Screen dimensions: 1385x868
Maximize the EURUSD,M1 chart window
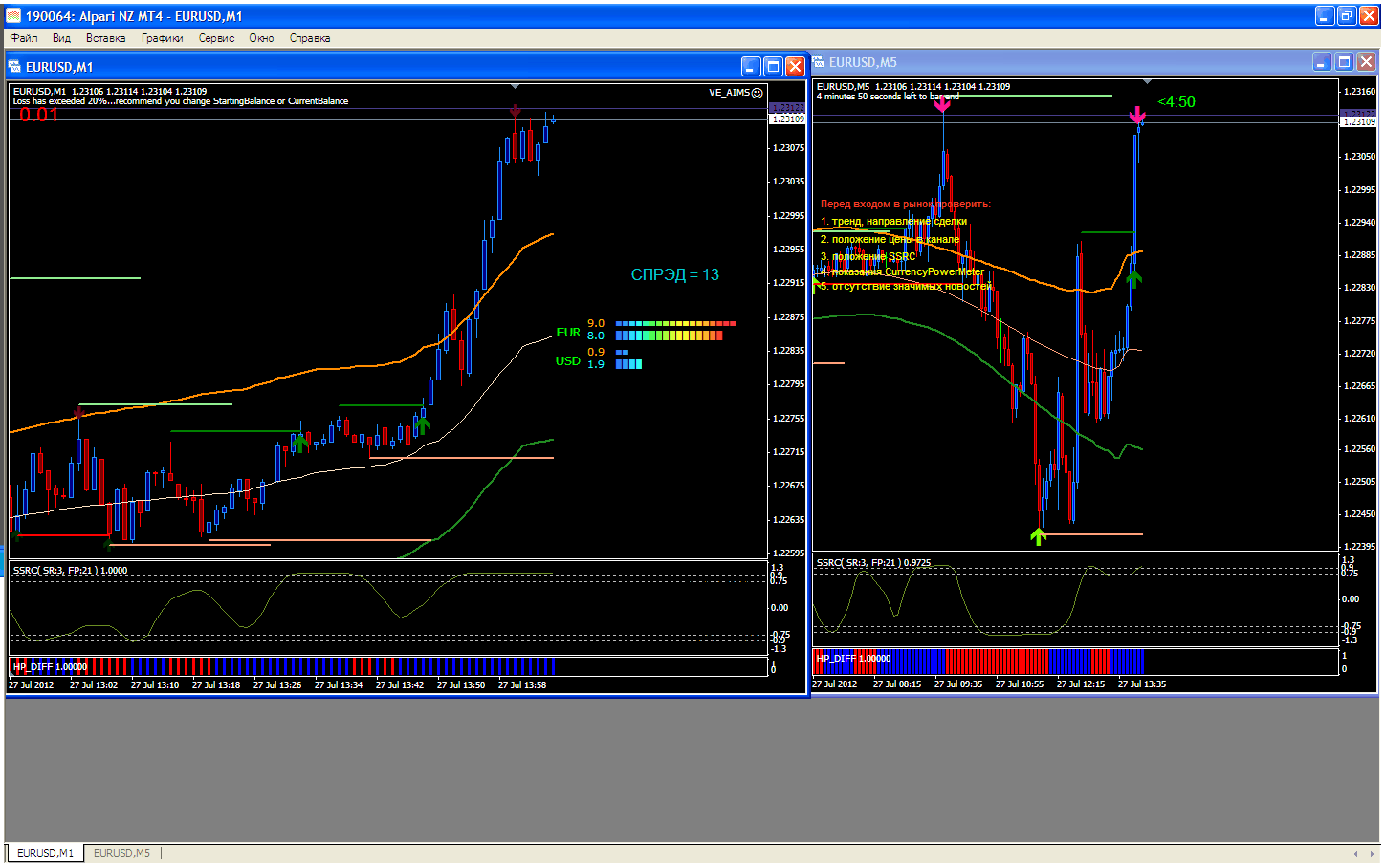(773, 66)
